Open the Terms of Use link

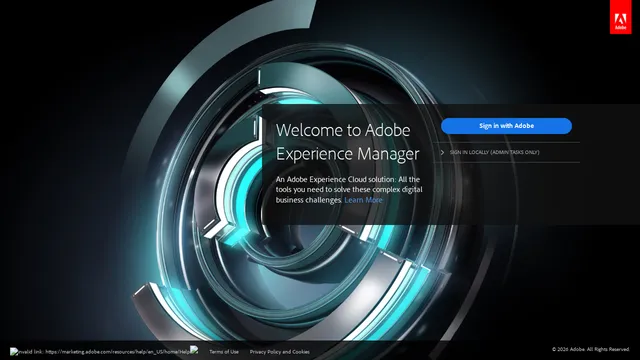pyautogui.click(x=224, y=352)
